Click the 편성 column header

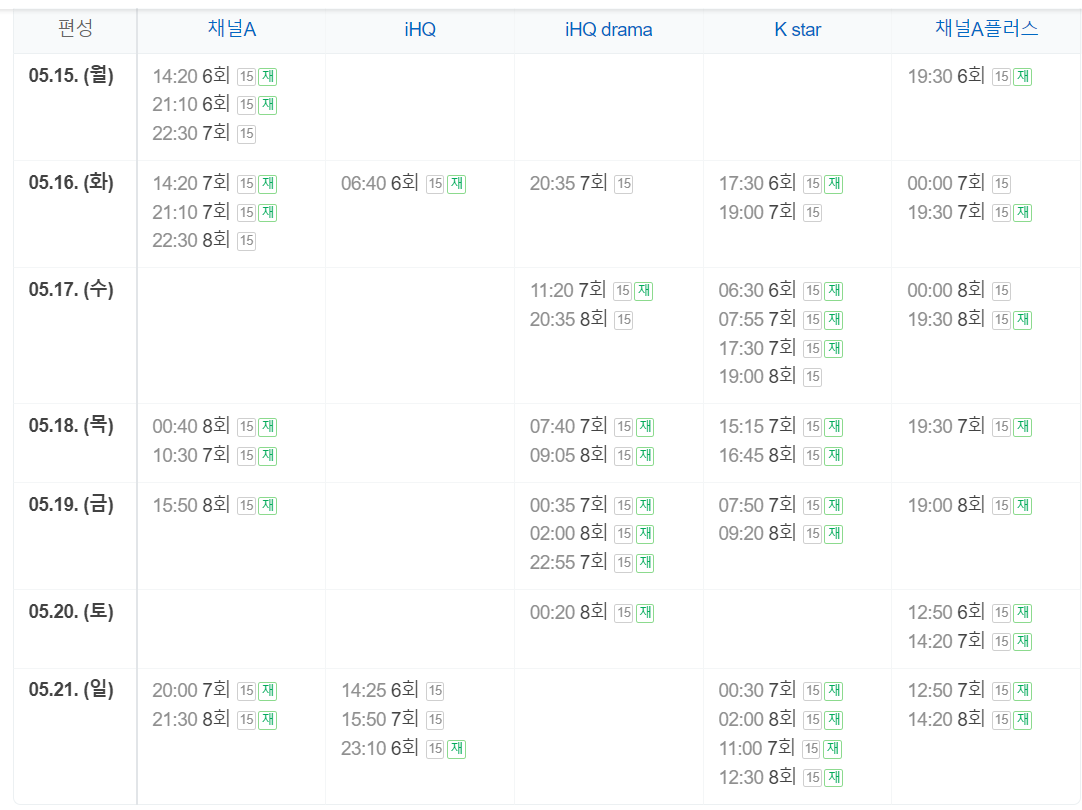point(75,28)
